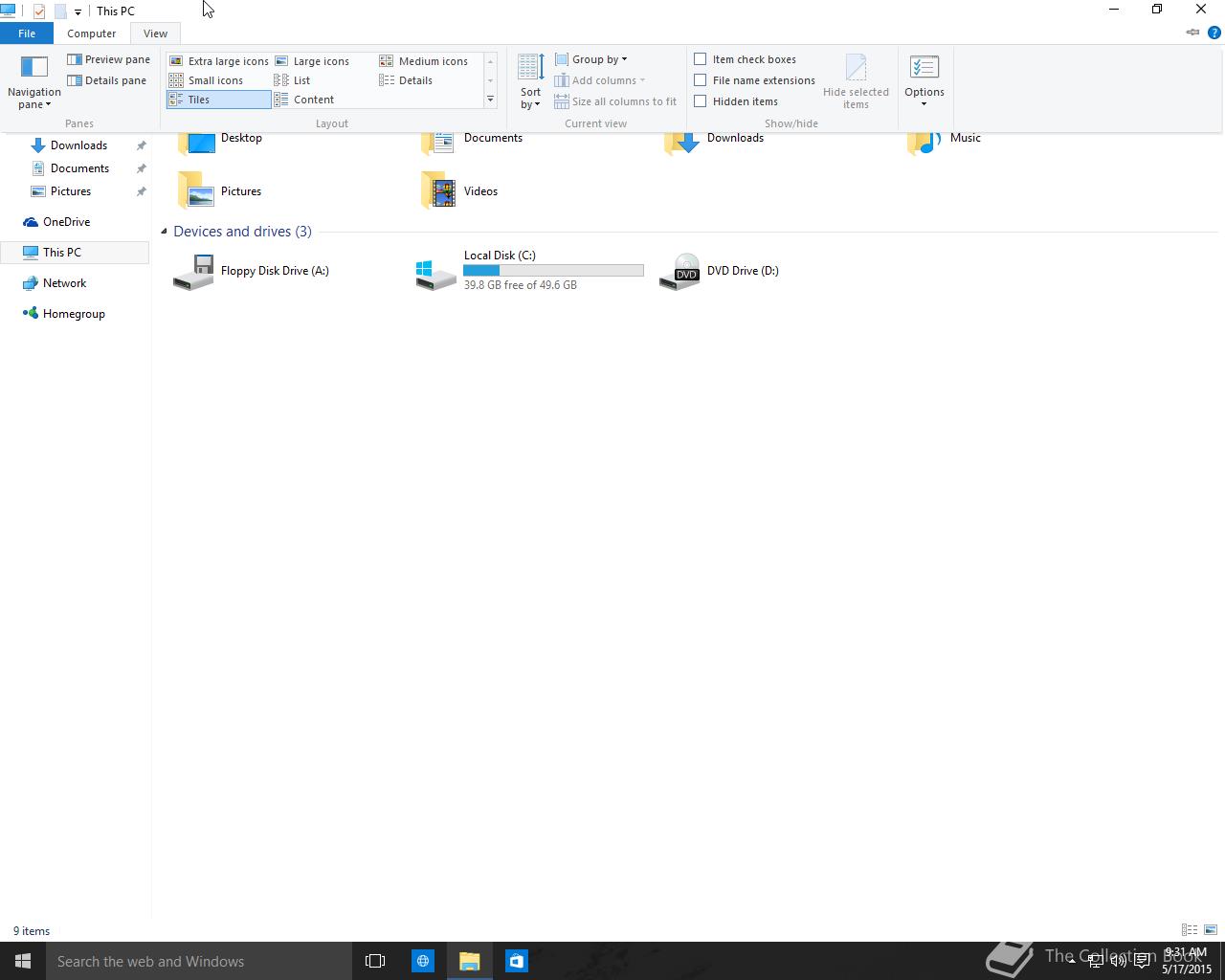The image size is (1225, 980).
Task: Open Customize Quick Access Toolbar dropdown
Action: 78,11
